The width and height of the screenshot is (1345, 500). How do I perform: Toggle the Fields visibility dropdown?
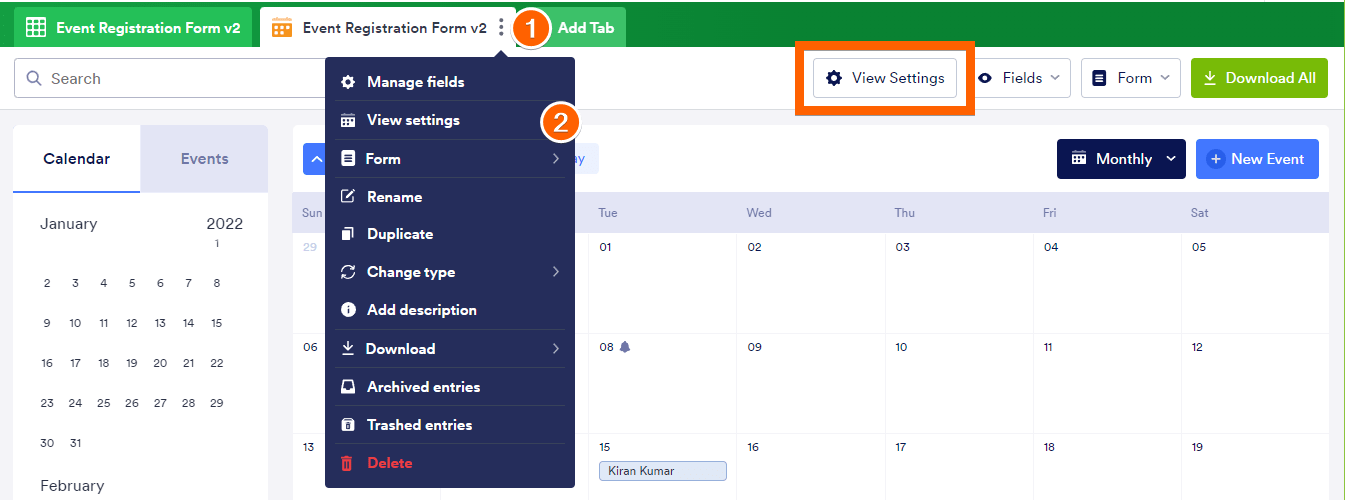click(x=1018, y=78)
